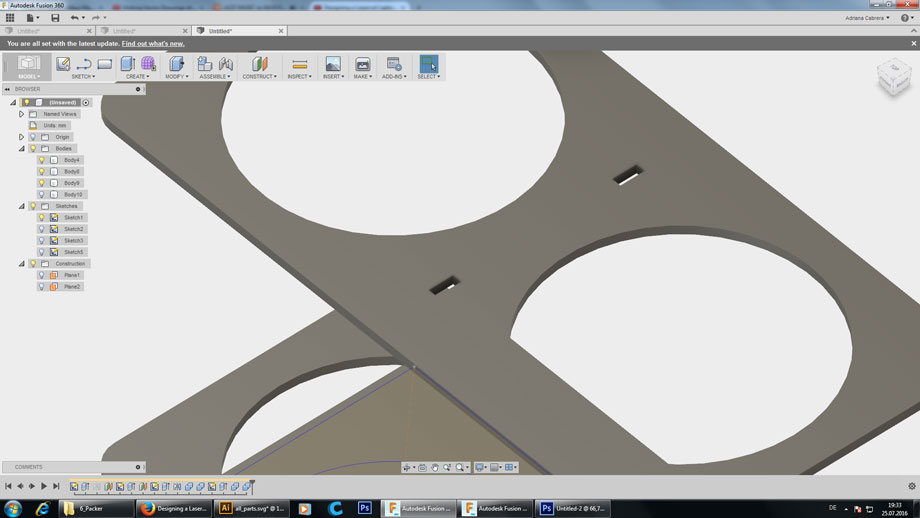The width and height of the screenshot is (920, 518).
Task: Click the Windows Start button
Action: (12, 509)
